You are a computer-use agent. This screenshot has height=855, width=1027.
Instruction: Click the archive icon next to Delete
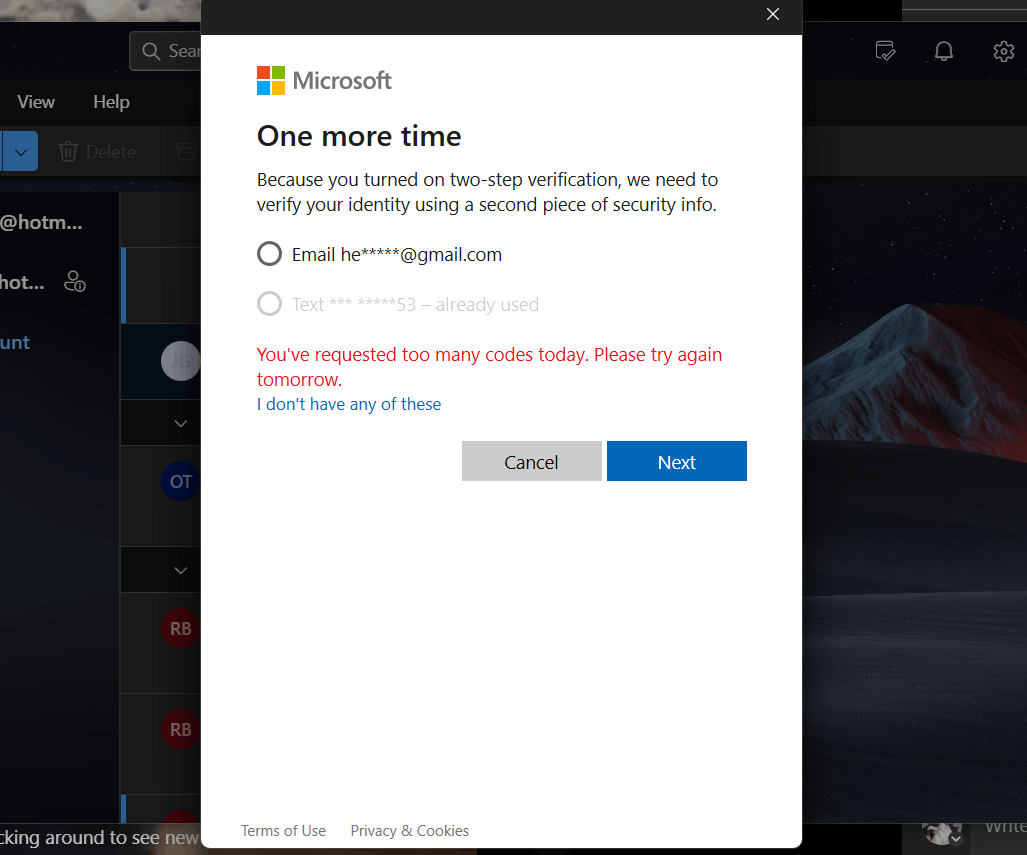point(185,151)
